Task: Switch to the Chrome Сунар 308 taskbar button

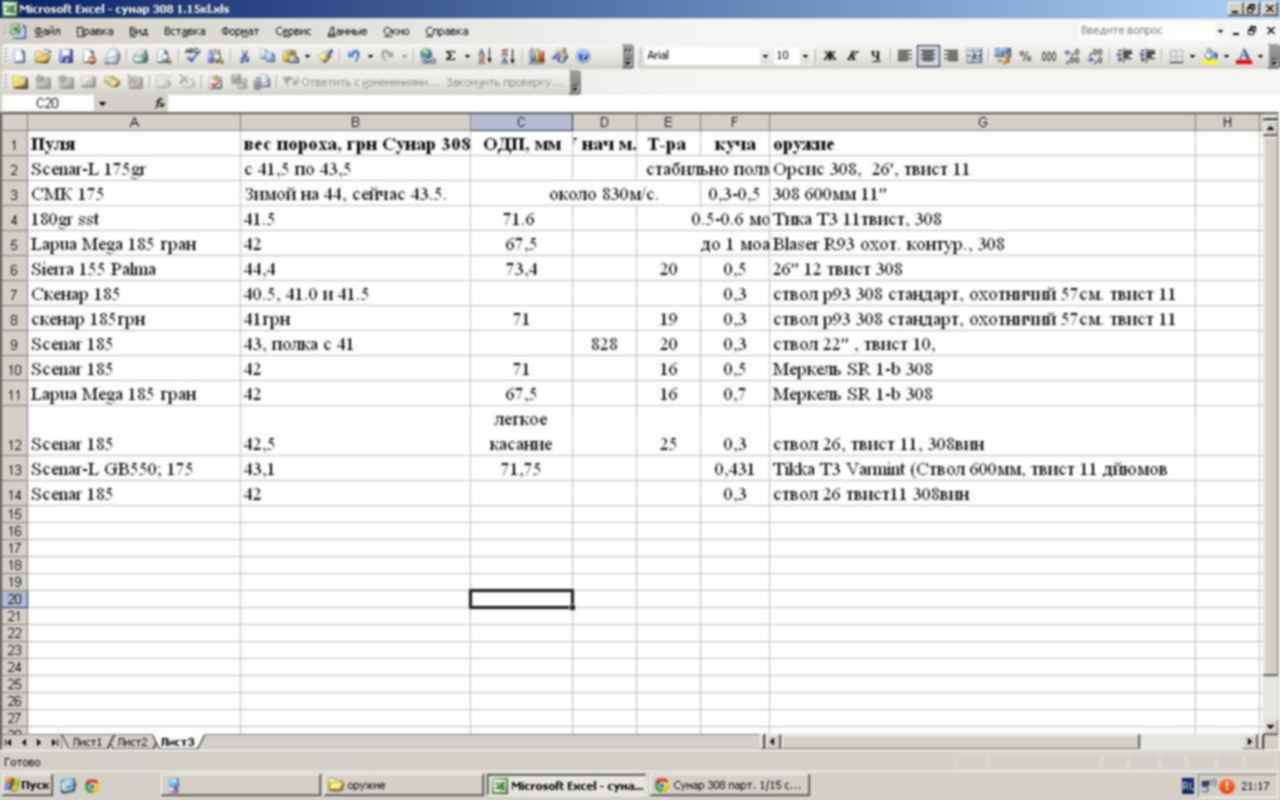Action: [x=730, y=786]
